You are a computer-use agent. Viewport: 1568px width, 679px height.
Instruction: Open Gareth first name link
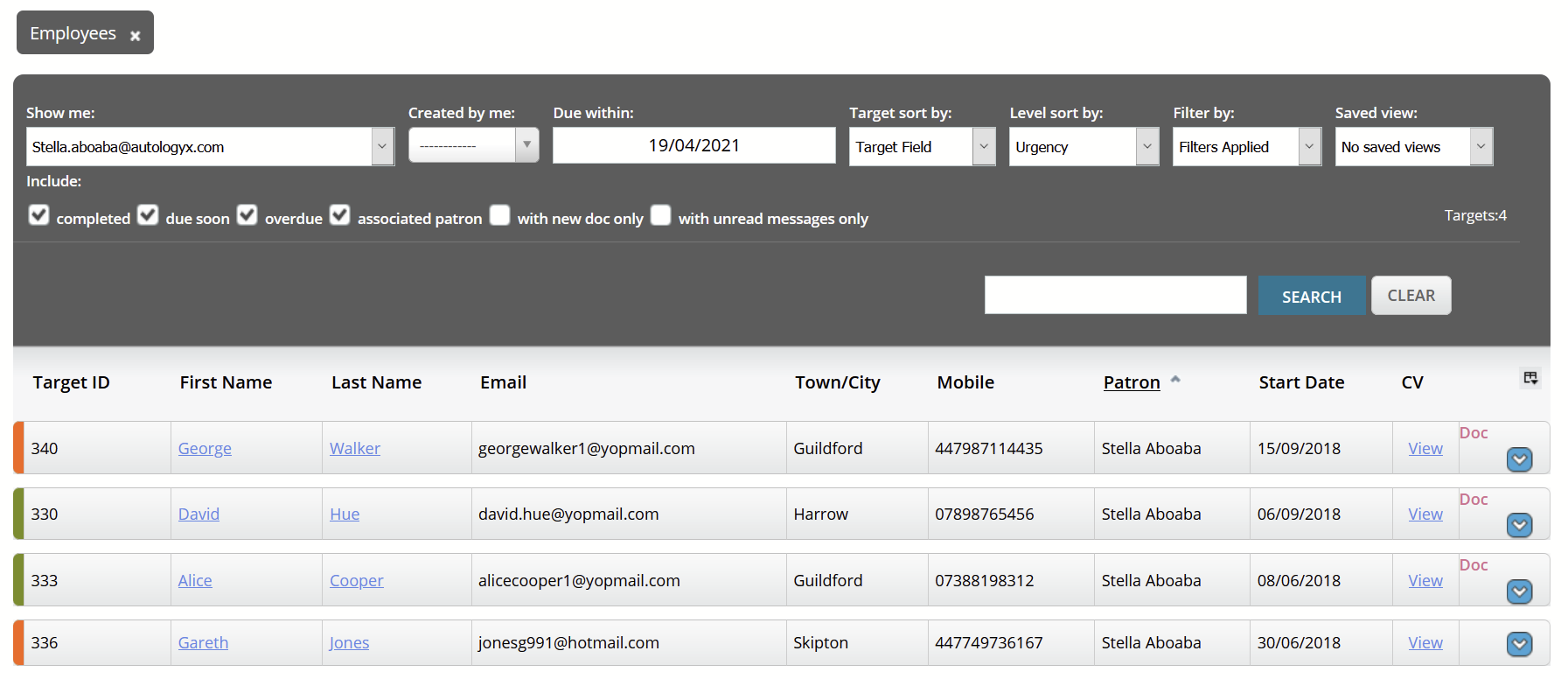click(x=203, y=642)
